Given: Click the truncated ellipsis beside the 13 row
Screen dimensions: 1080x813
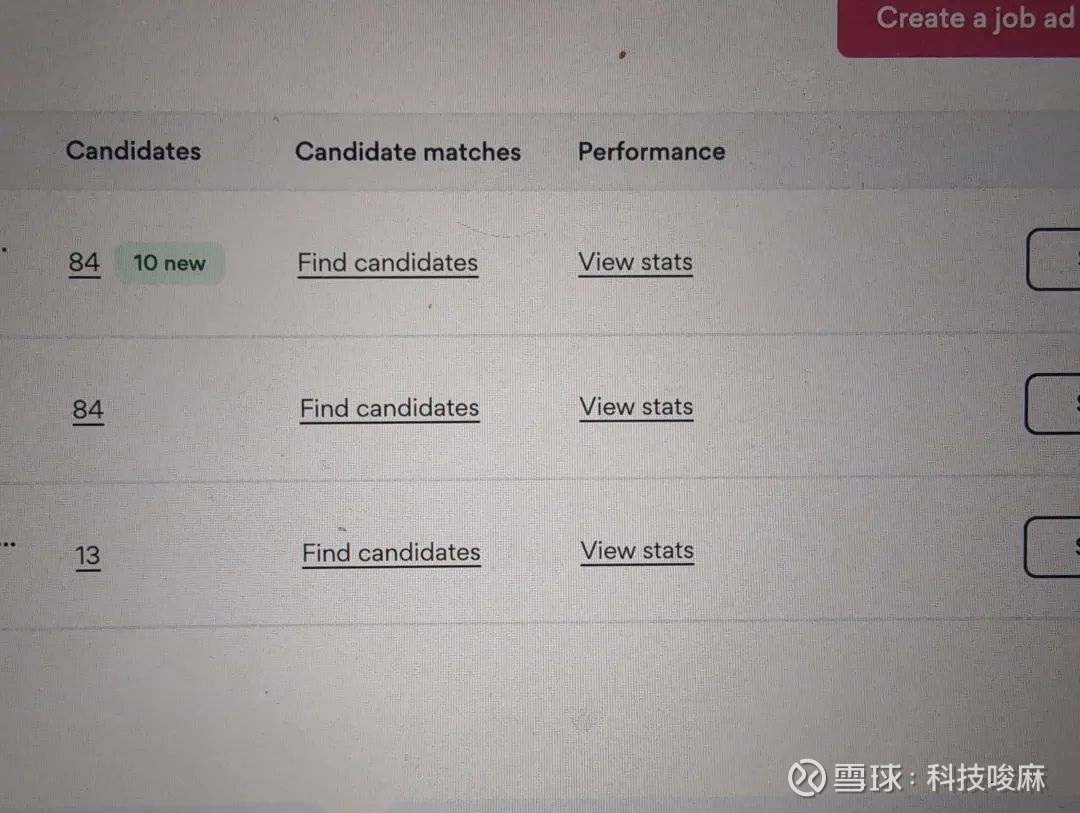Looking at the screenshot, I should (x=8, y=544).
